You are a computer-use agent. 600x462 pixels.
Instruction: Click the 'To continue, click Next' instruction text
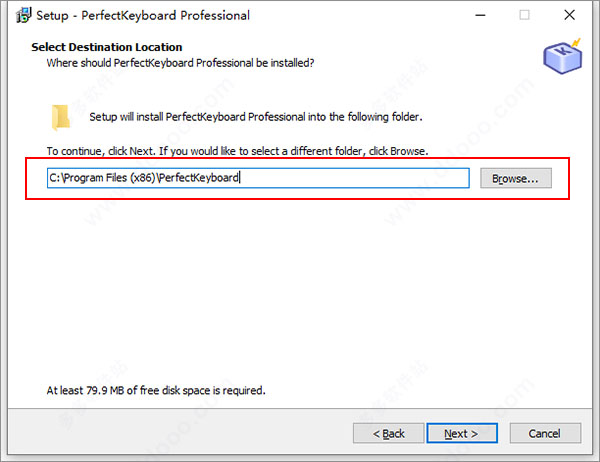point(237,151)
